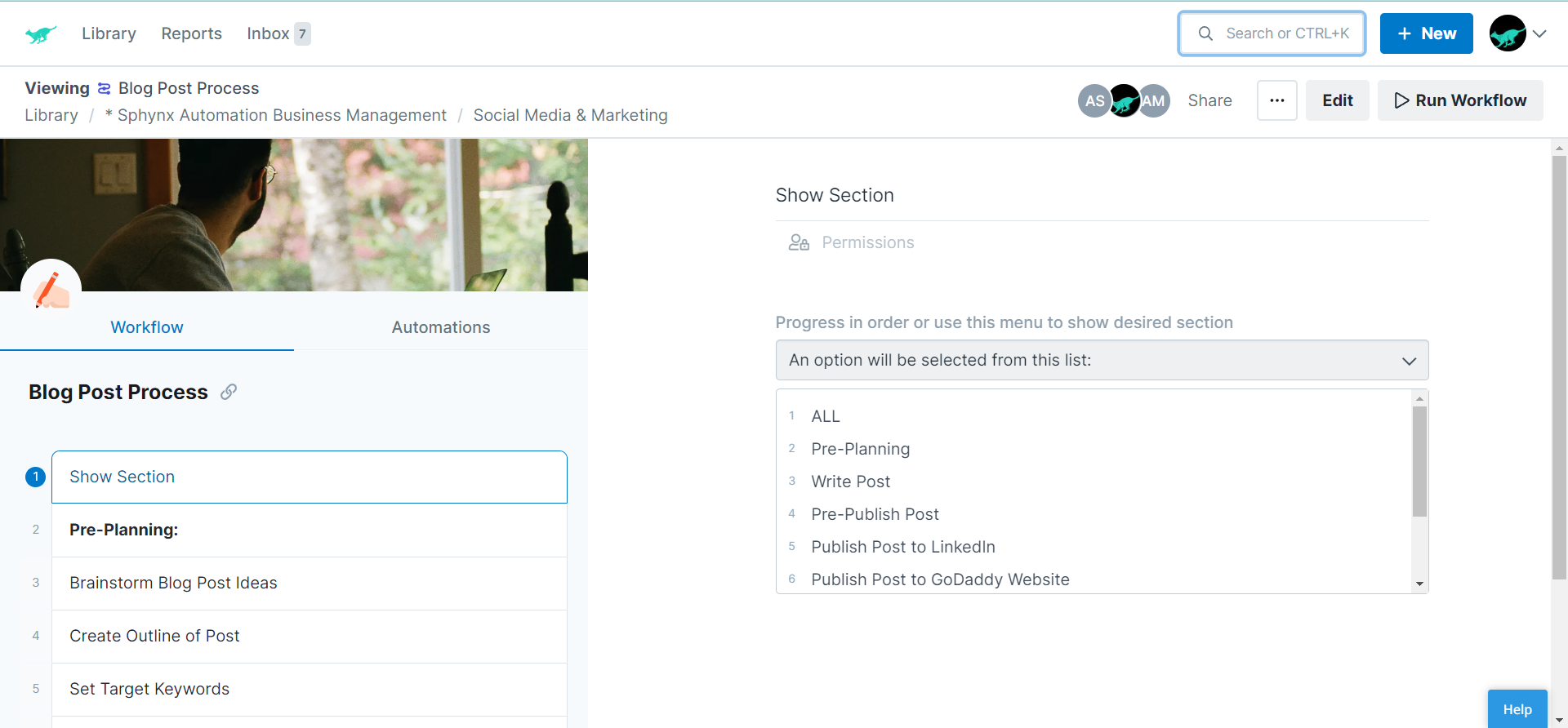Open the three-dots more options menu
This screenshot has width=1568, height=728.
pyautogui.click(x=1276, y=100)
